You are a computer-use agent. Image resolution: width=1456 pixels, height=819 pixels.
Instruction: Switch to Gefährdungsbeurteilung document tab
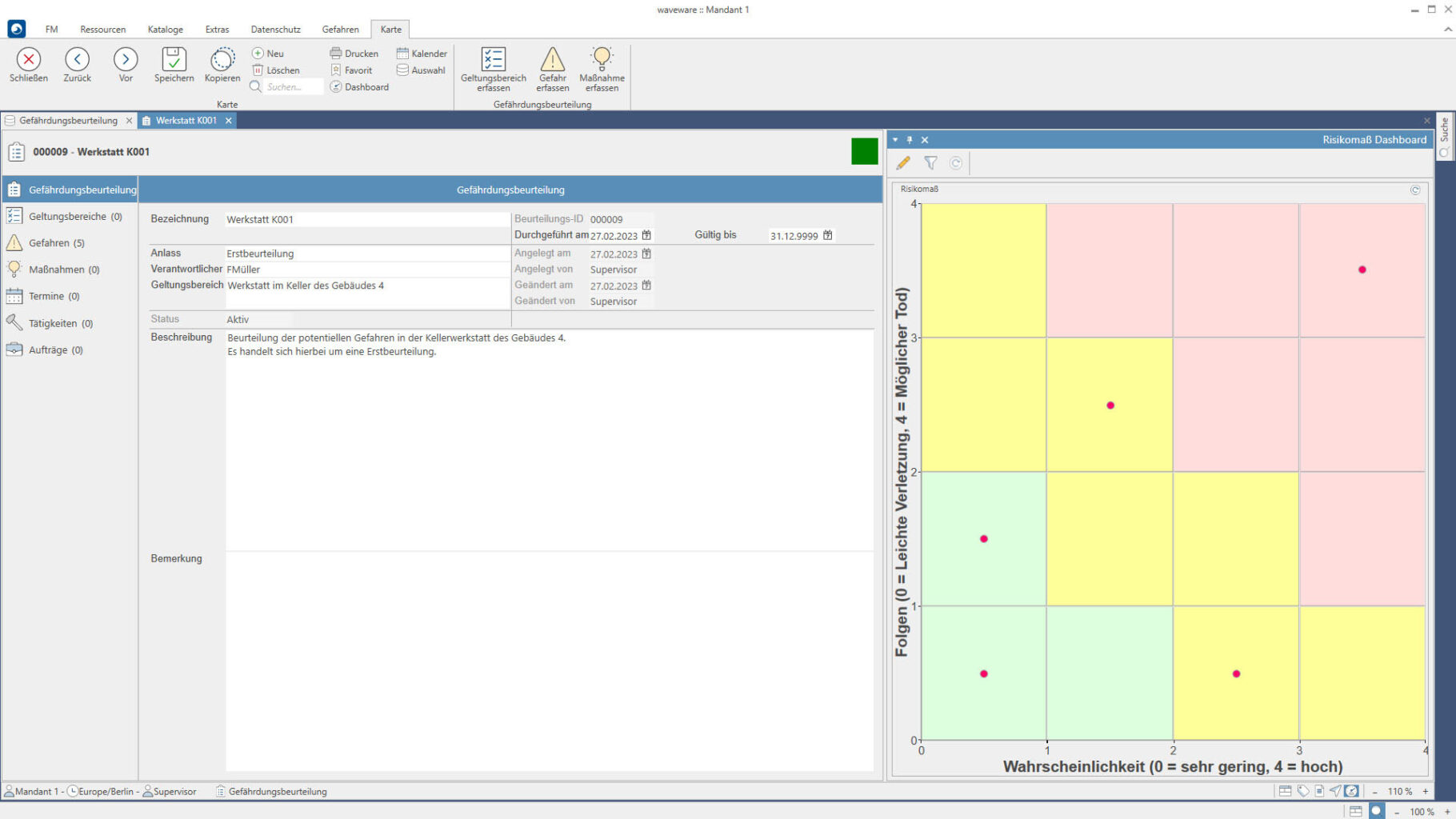tap(68, 121)
